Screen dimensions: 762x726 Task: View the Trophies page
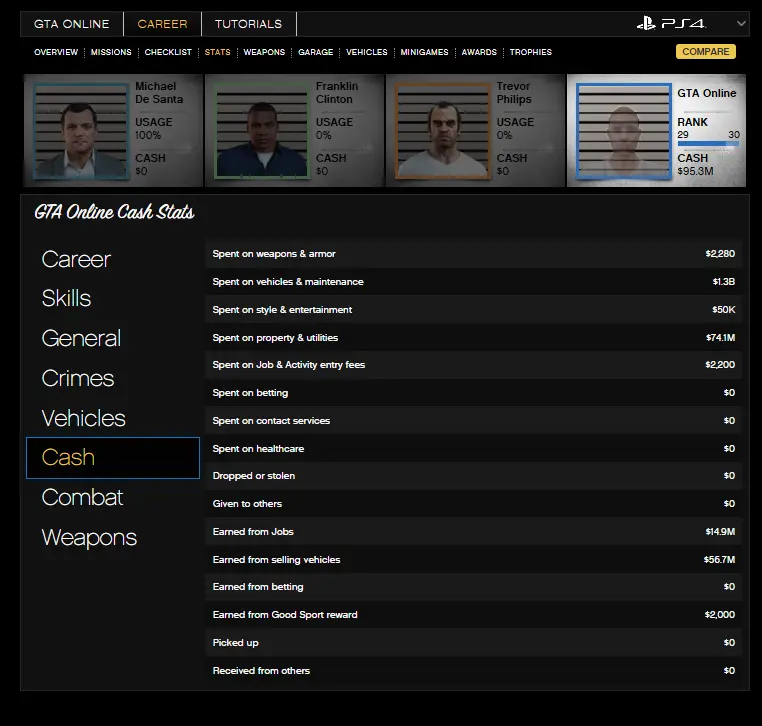pyautogui.click(x=530, y=52)
